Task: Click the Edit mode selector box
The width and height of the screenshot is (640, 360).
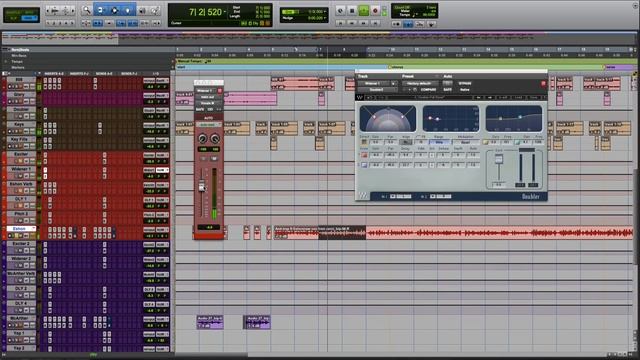Action: tap(22, 15)
